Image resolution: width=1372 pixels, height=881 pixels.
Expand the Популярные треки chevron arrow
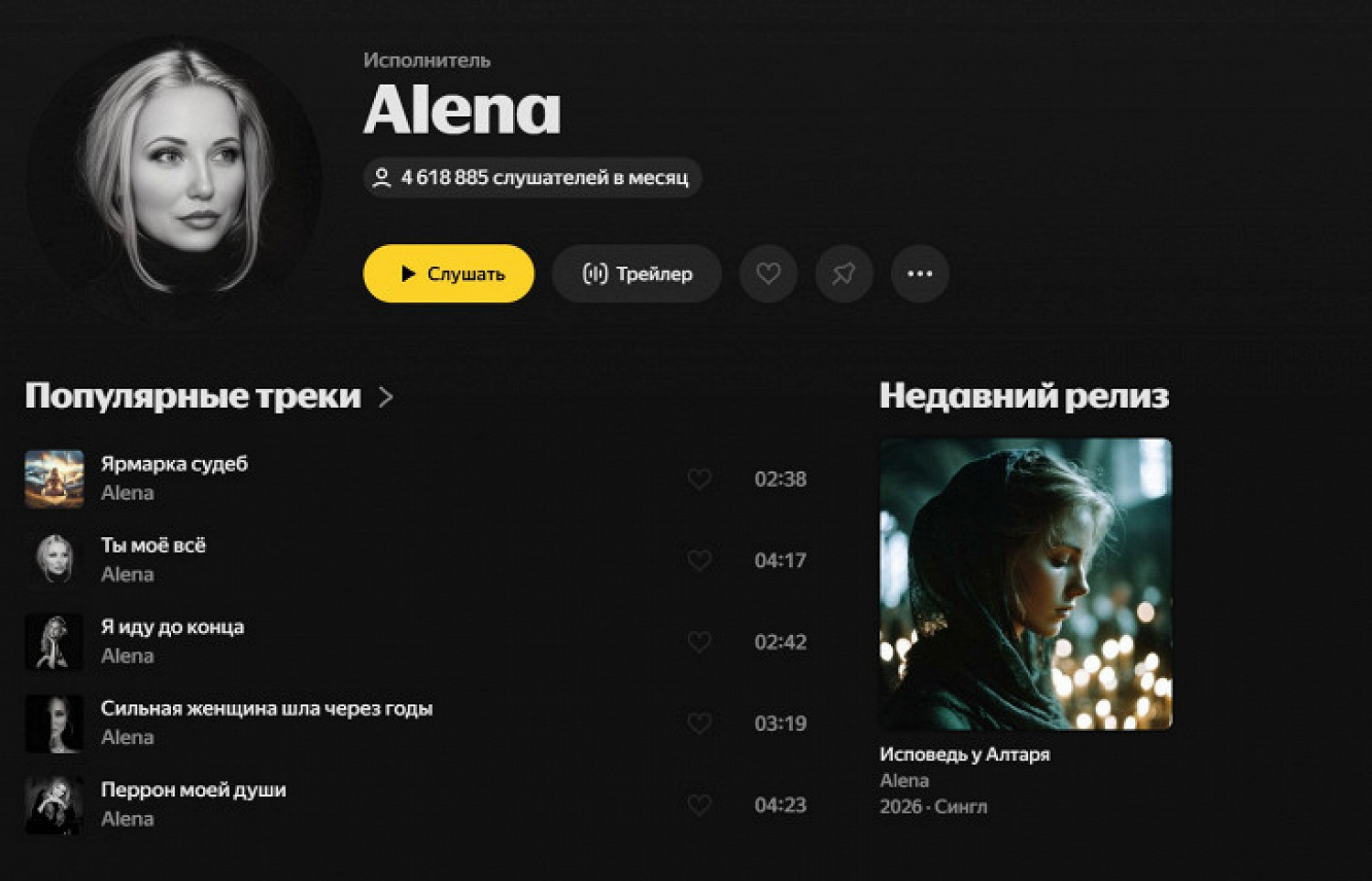[386, 397]
